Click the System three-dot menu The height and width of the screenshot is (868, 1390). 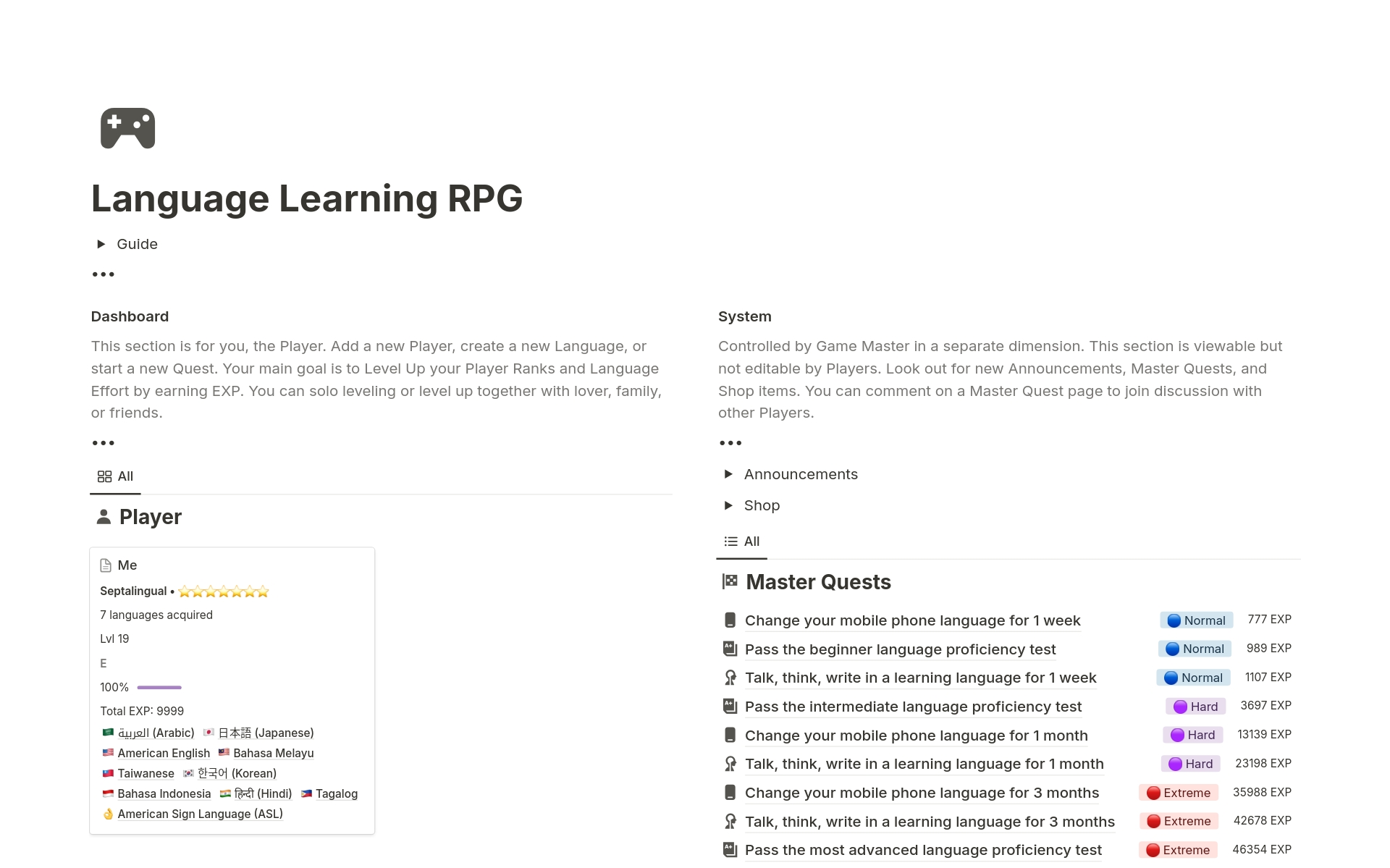point(731,443)
